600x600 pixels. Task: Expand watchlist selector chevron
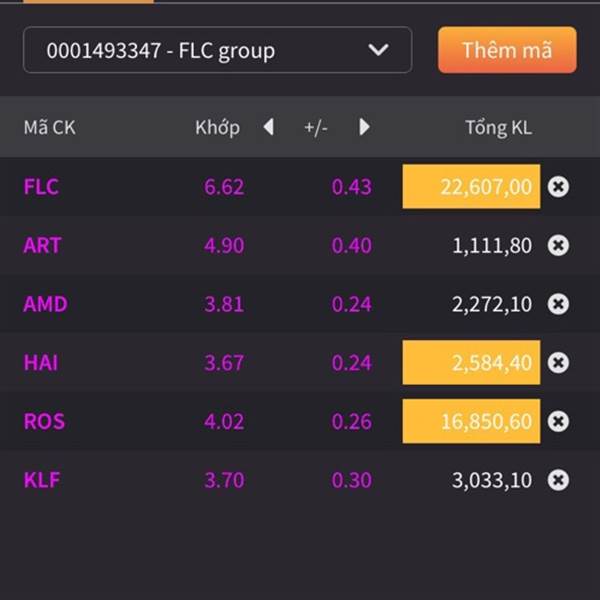click(x=378, y=50)
